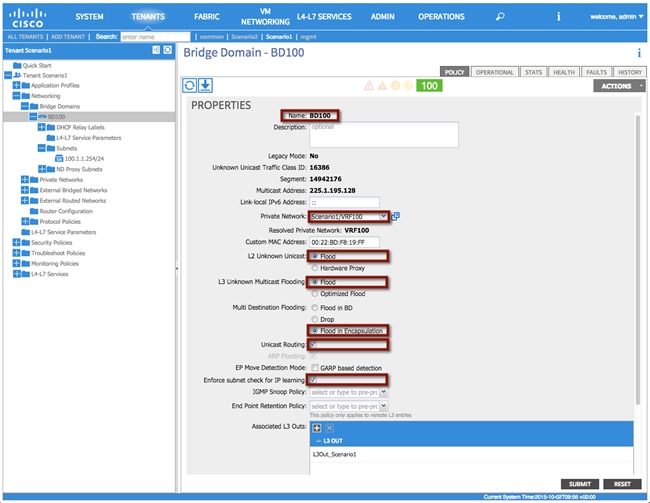This screenshot has width=650, height=503.
Task: Download the bridge domain object
Action: (205, 85)
